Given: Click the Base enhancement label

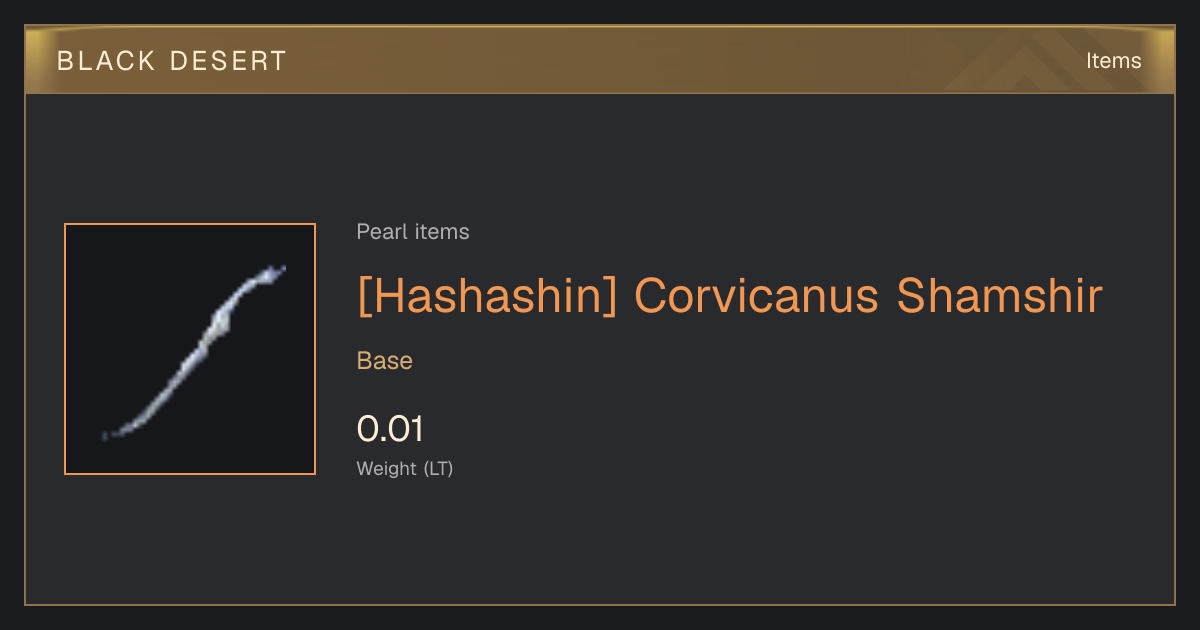Looking at the screenshot, I should [385, 361].
